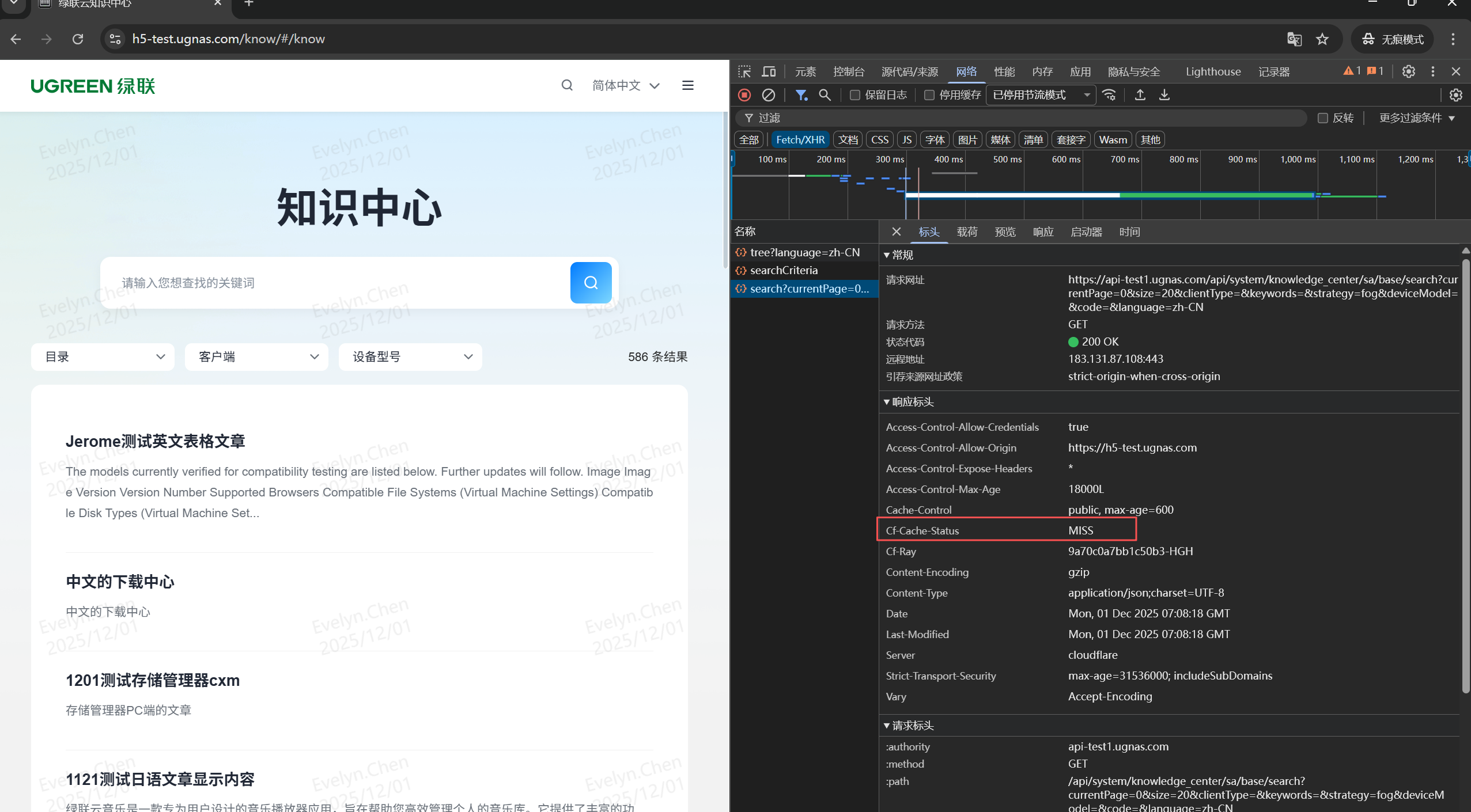
Task: Click the blue knowledge search button
Action: click(x=591, y=283)
